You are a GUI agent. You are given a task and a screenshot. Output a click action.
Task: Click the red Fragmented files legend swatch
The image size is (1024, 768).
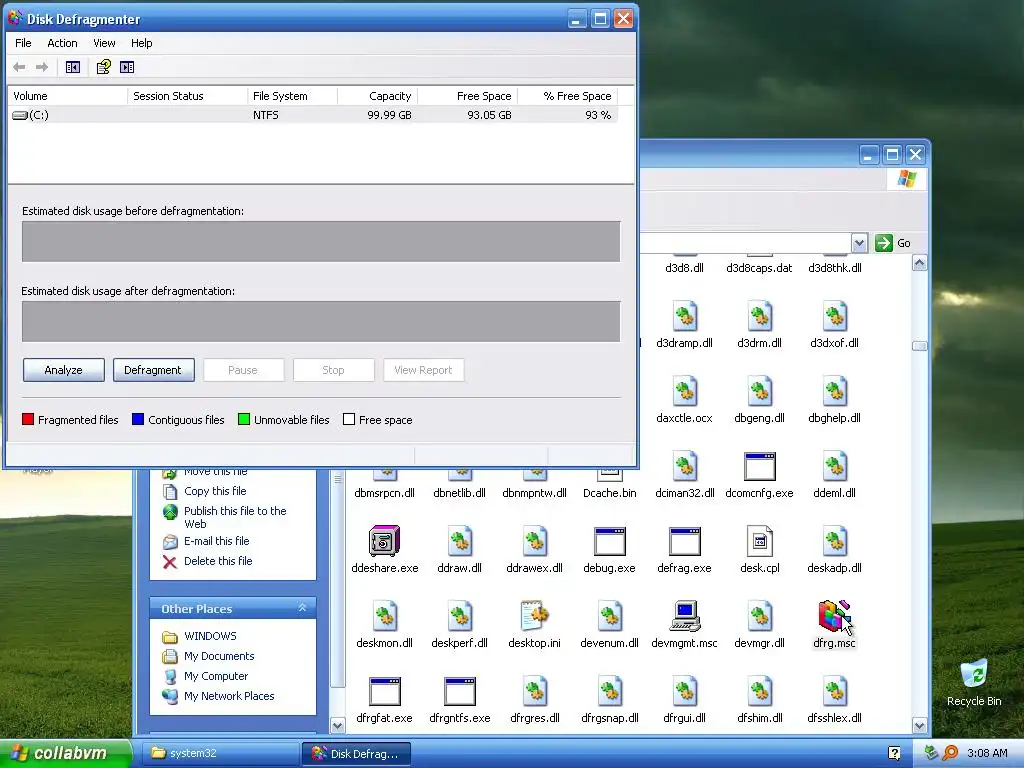coord(28,419)
